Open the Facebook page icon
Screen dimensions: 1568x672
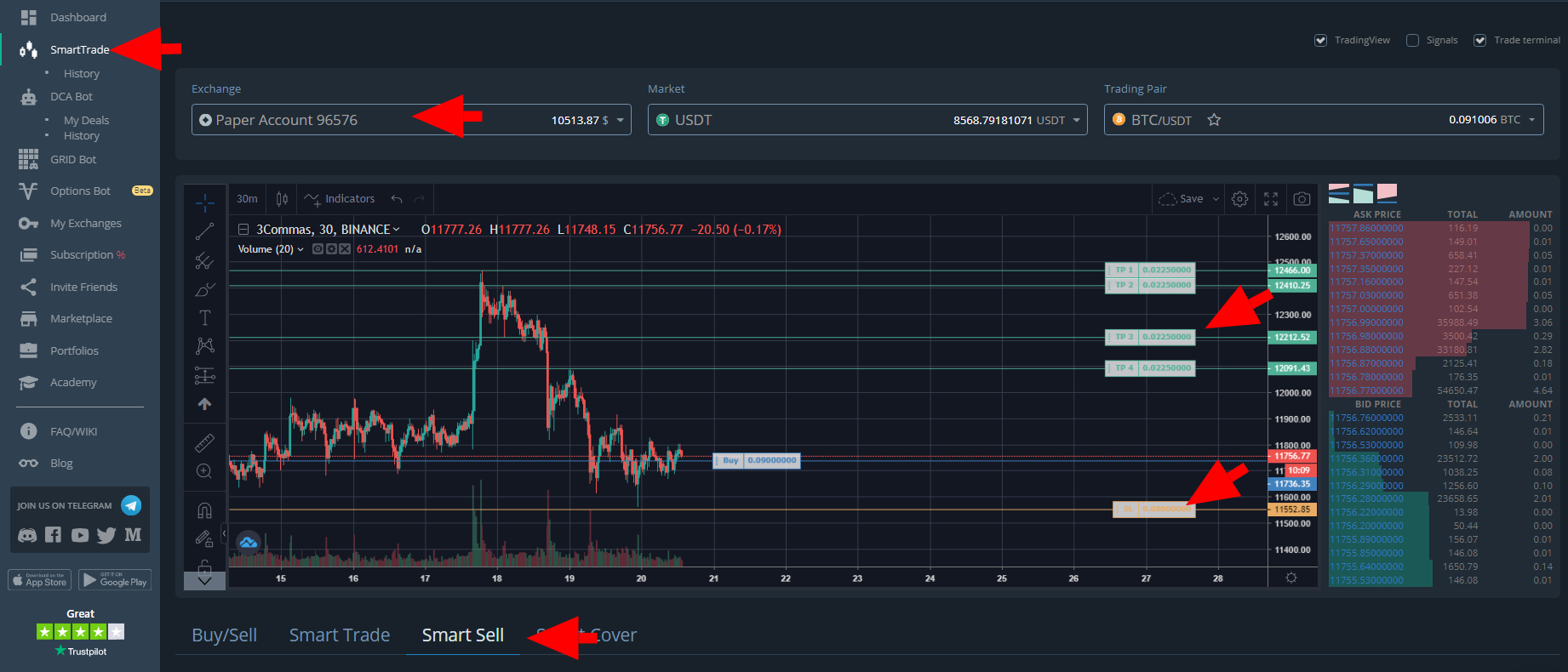coord(53,535)
